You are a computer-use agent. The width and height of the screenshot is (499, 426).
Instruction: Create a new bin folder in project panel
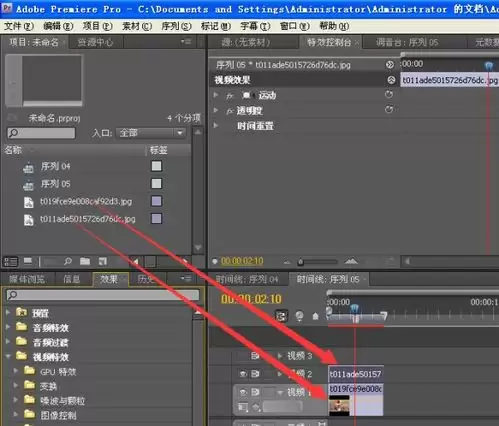coord(85,262)
